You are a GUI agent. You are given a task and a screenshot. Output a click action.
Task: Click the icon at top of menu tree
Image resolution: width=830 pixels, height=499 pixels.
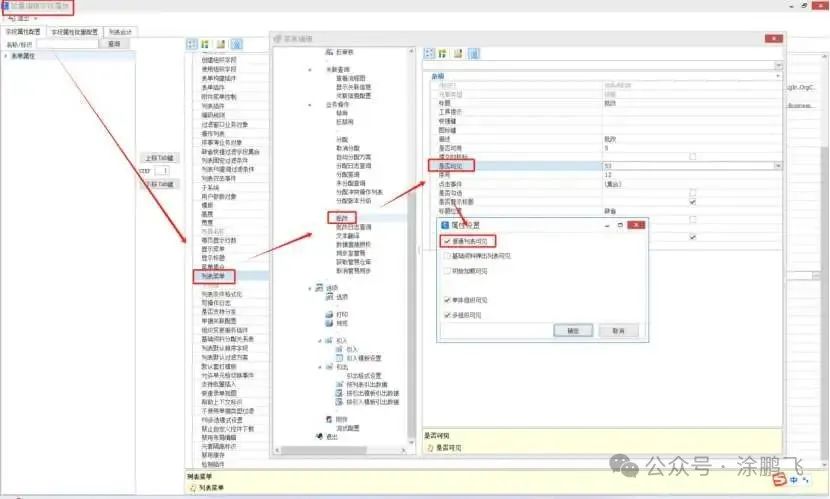coord(329,52)
